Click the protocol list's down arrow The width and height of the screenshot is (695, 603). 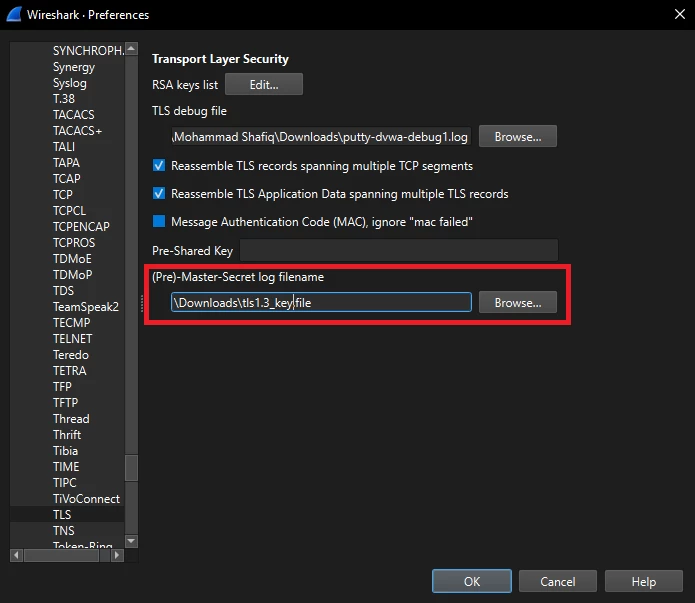click(131, 541)
